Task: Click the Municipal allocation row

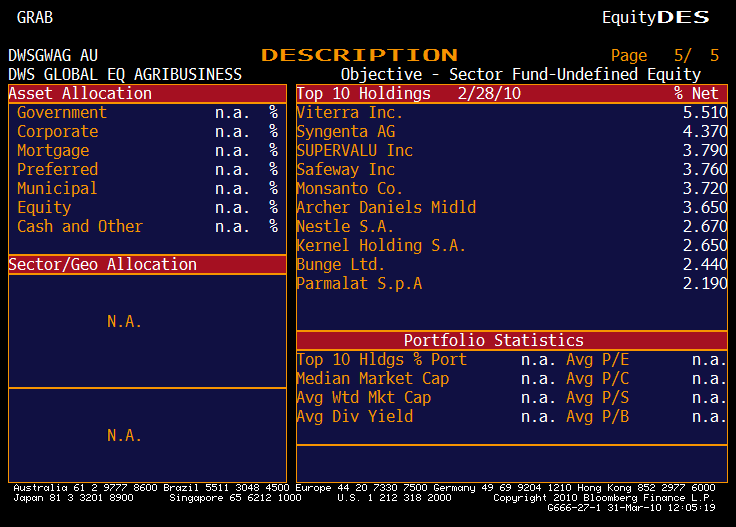Action: (147, 189)
